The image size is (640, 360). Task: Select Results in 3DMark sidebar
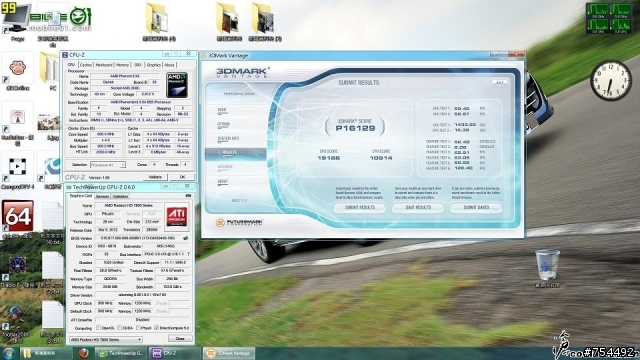236,153
